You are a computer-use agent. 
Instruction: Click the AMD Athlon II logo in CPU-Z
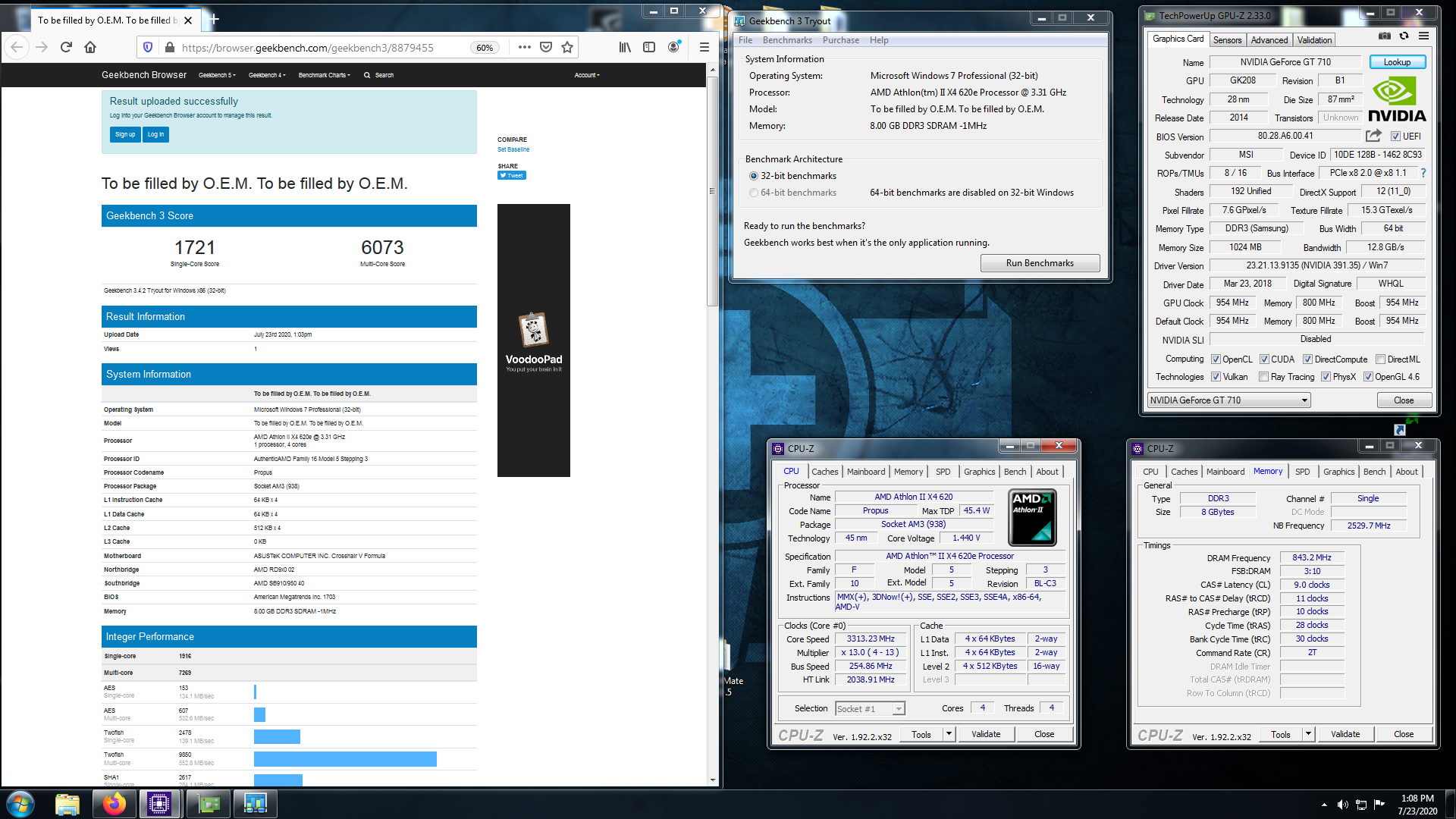(1032, 517)
